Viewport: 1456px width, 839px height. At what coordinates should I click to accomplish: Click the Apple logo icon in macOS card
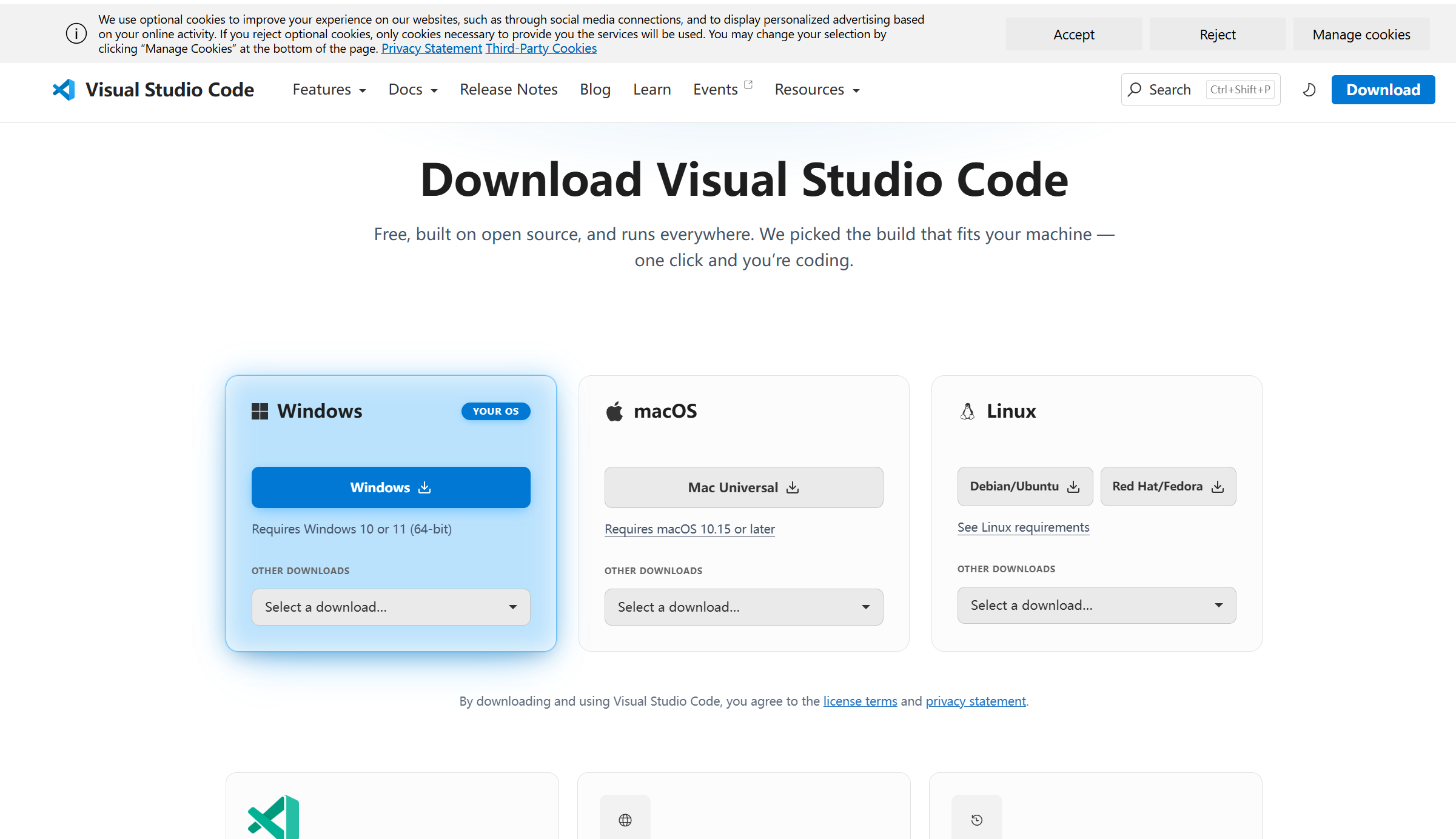point(614,411)
